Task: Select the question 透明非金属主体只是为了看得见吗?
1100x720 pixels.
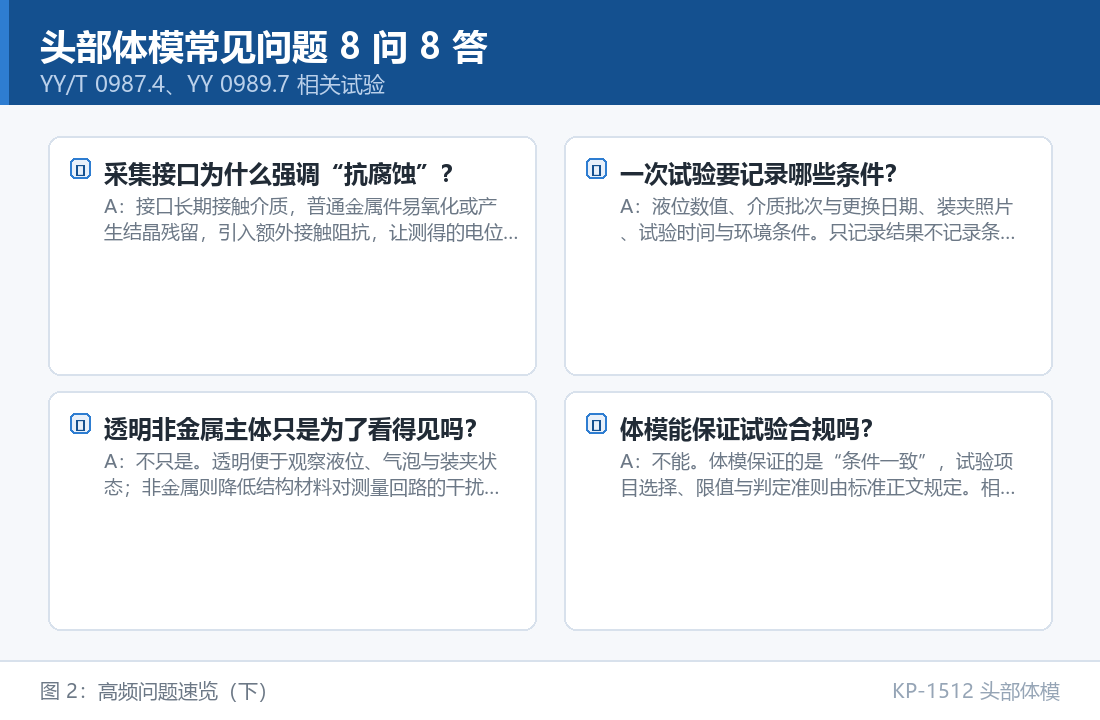Action: (290, 429)
